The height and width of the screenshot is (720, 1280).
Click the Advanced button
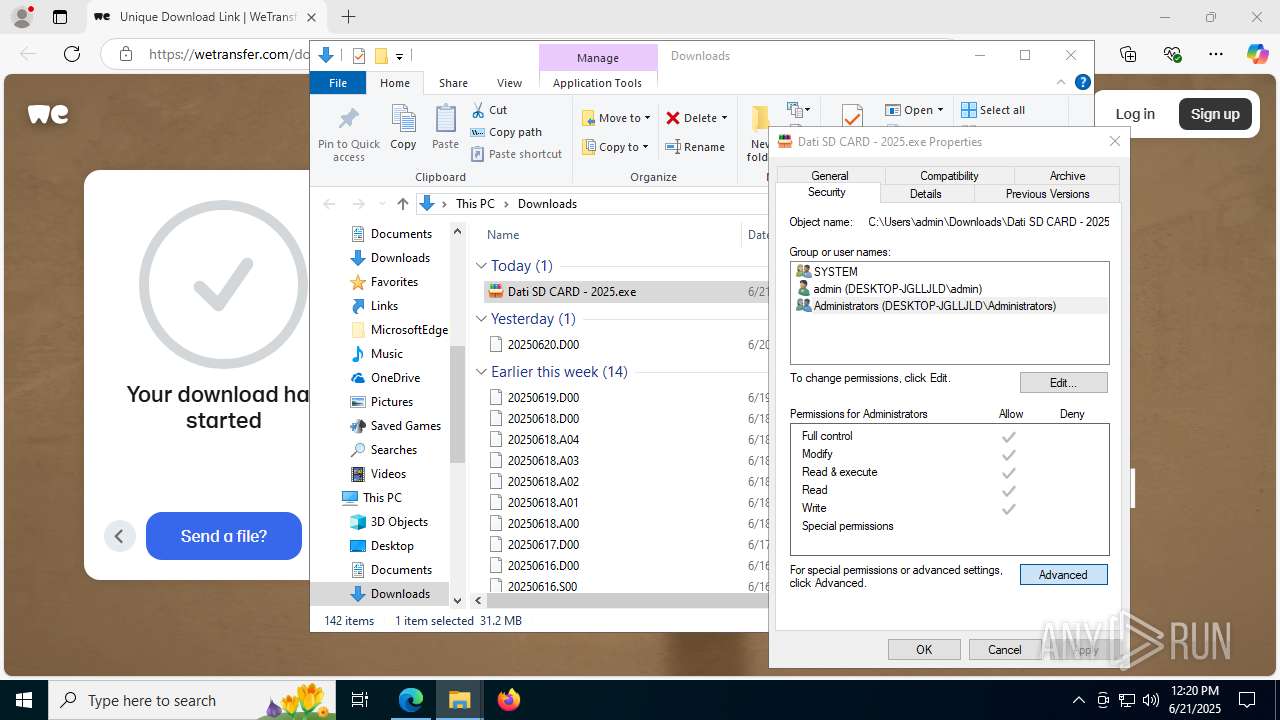[x=1063, y=575]
